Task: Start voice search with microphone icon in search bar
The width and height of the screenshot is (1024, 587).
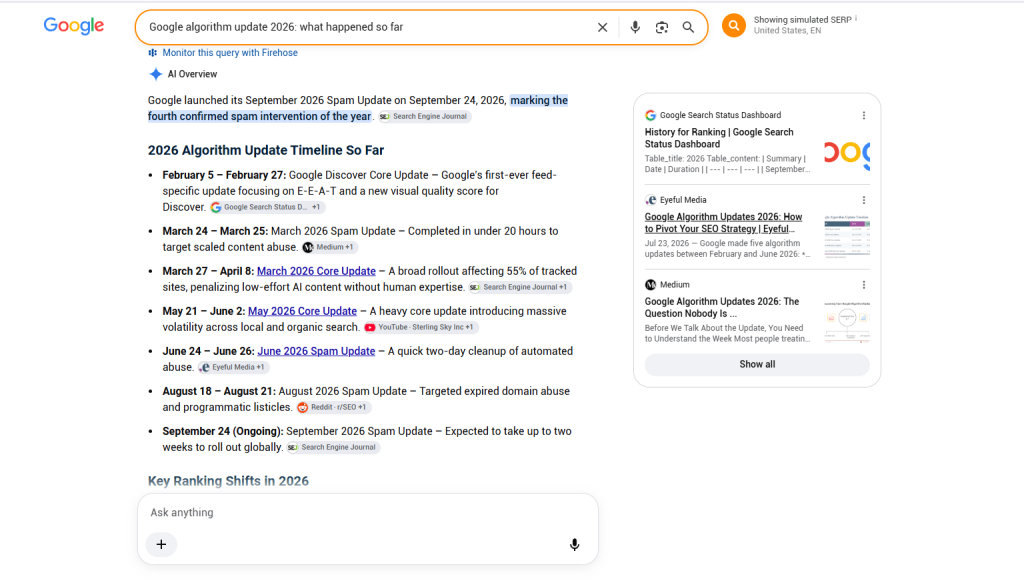Action: click(x=635, y=27)
